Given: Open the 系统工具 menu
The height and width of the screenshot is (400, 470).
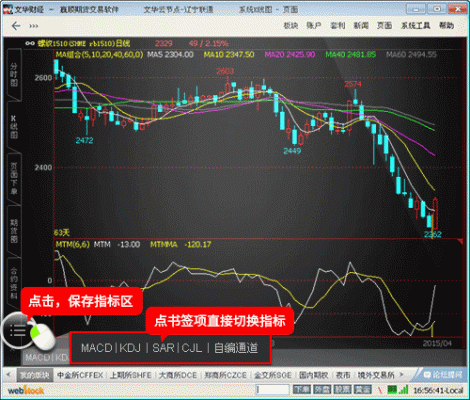Looking at the screenshot, I should 415,25.
